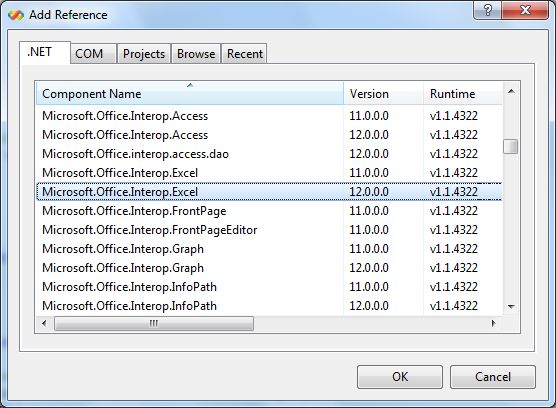Click runtime v1.1.4322 of FrontPageEditor row
Viewport: 556px width, 408px height.
pos(454,230)
